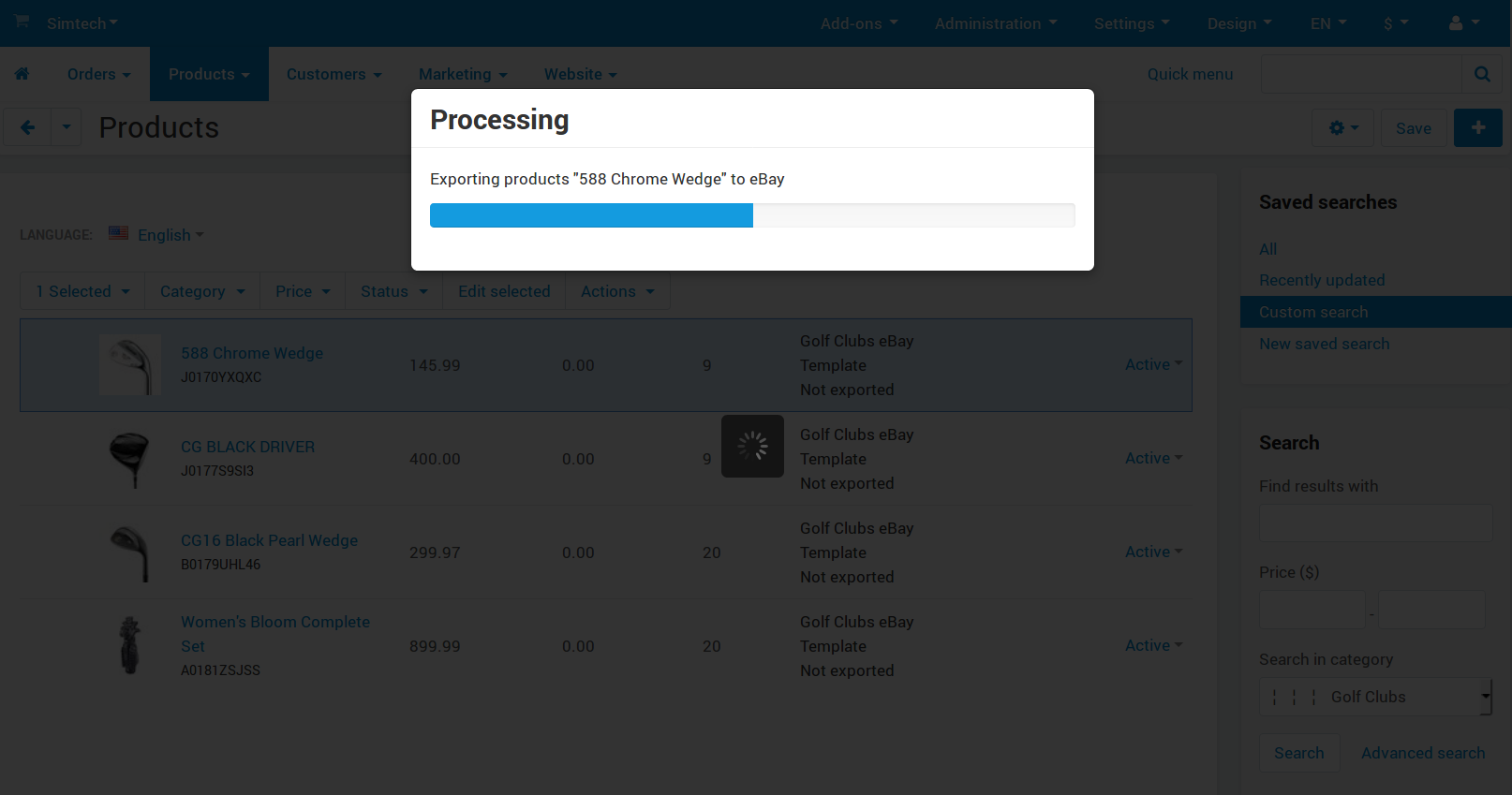Go to the home dashboard icon
The width and height of the screenshot is (1512, 795).
22,74
